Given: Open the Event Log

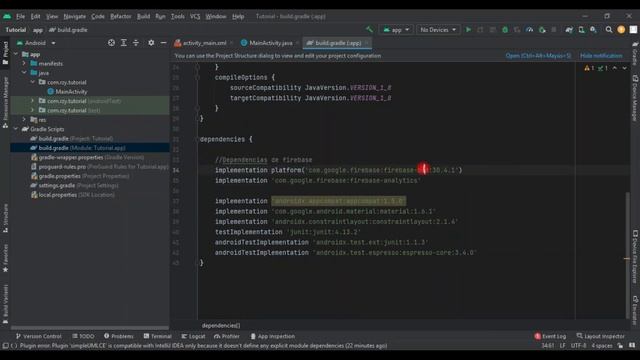Looking at the screenshot, I should point(550,336).
